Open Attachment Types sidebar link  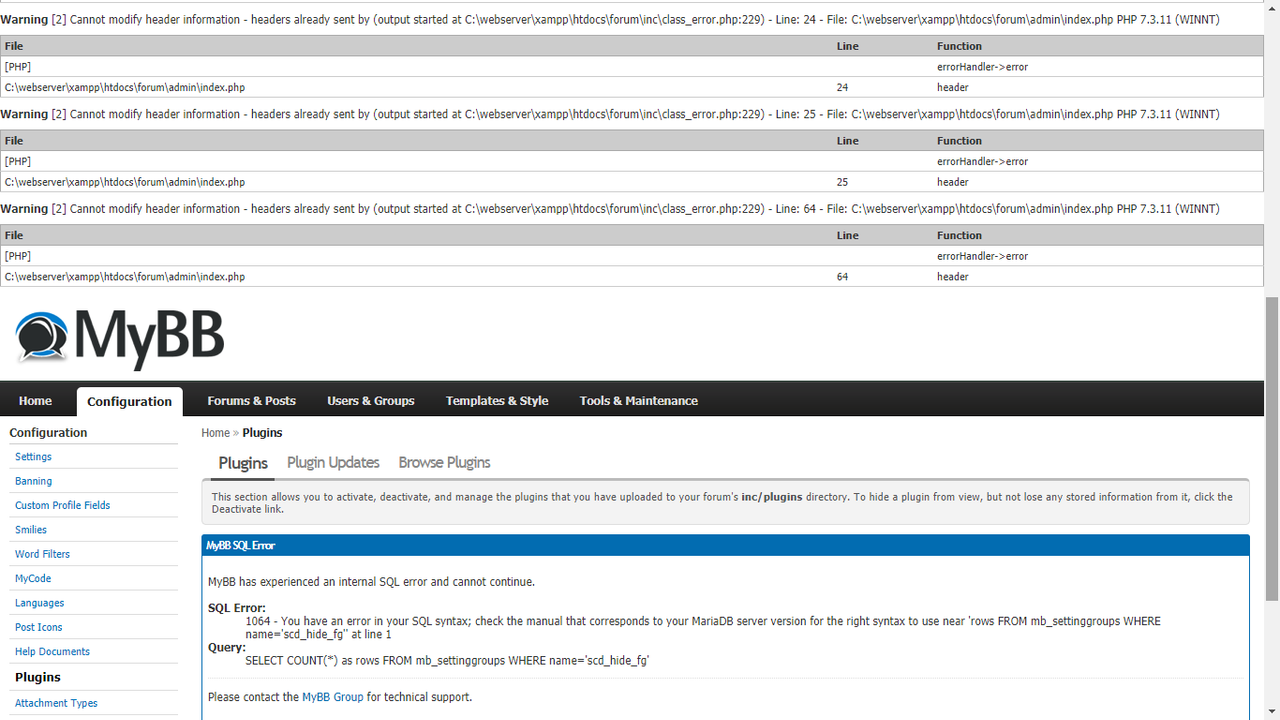(56, 703)
